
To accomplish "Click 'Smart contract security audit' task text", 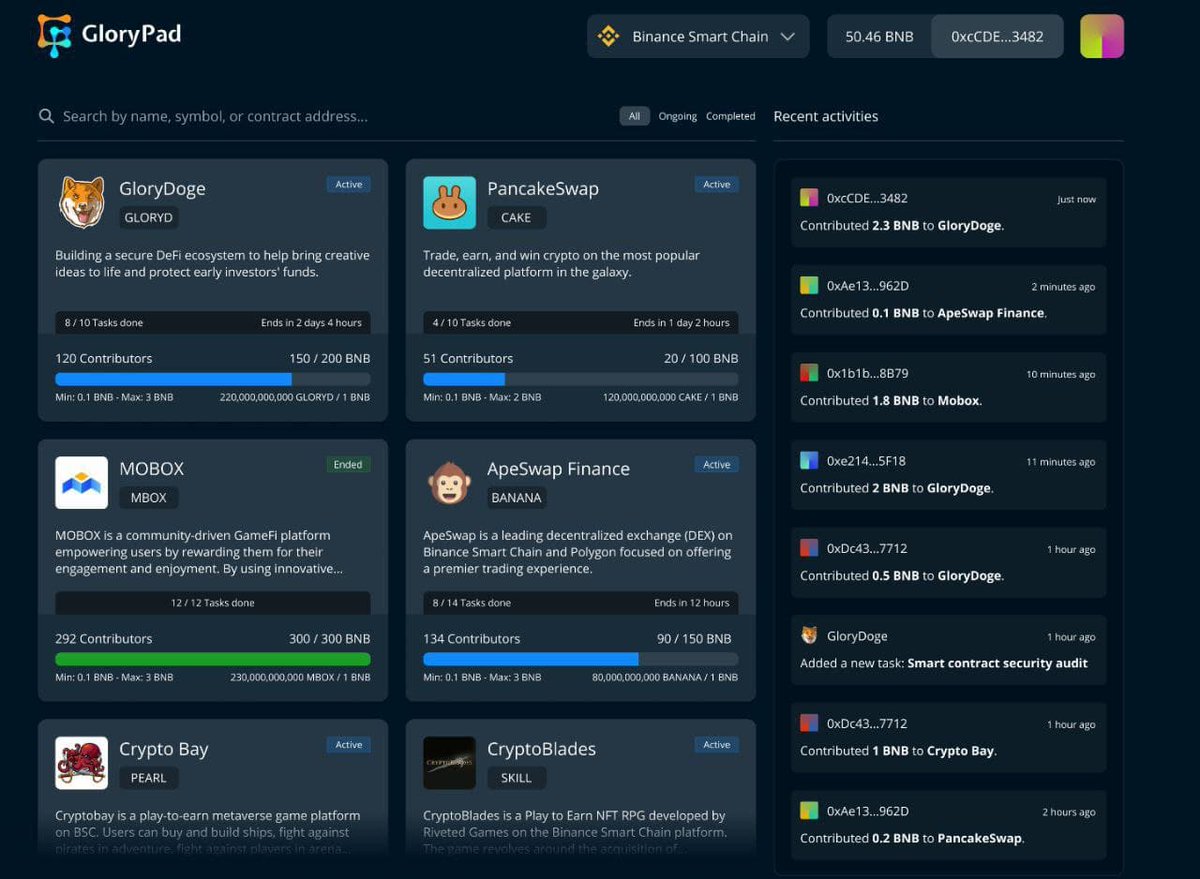I will point(998,663).
